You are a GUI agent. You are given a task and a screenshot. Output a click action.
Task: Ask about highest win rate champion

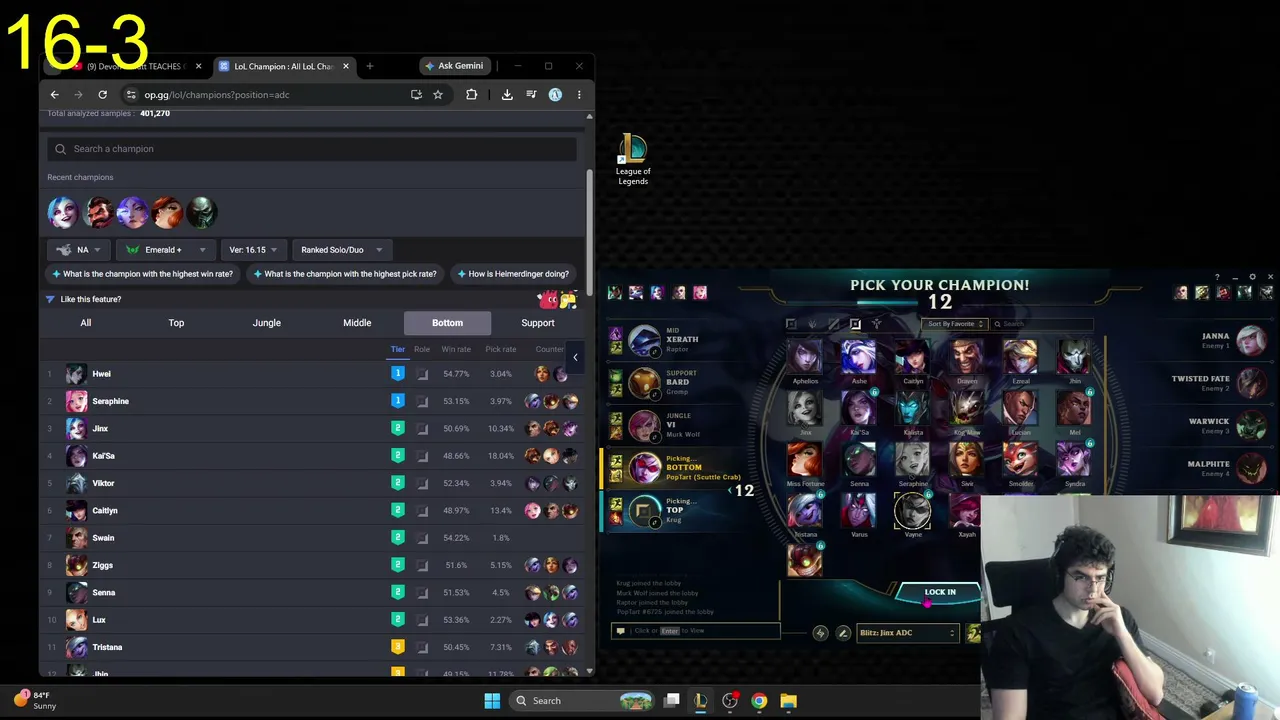click(x=143, y=274)
